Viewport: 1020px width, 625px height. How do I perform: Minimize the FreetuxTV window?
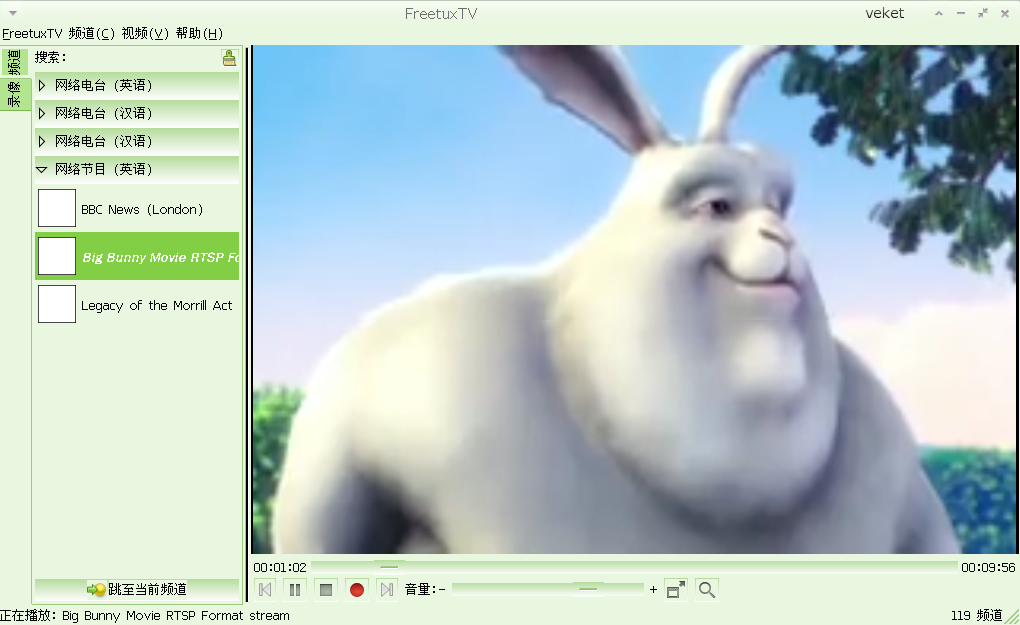pyautogui.click(x=961, y=13)
